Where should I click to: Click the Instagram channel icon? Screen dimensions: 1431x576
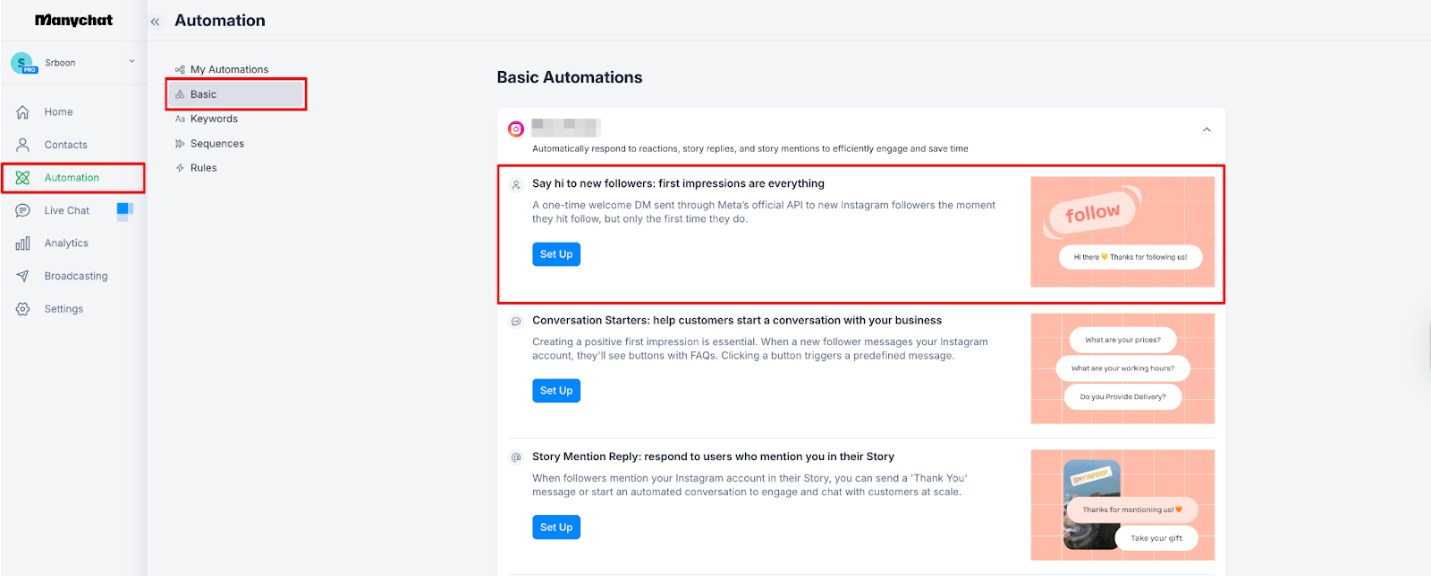point(515,128)
